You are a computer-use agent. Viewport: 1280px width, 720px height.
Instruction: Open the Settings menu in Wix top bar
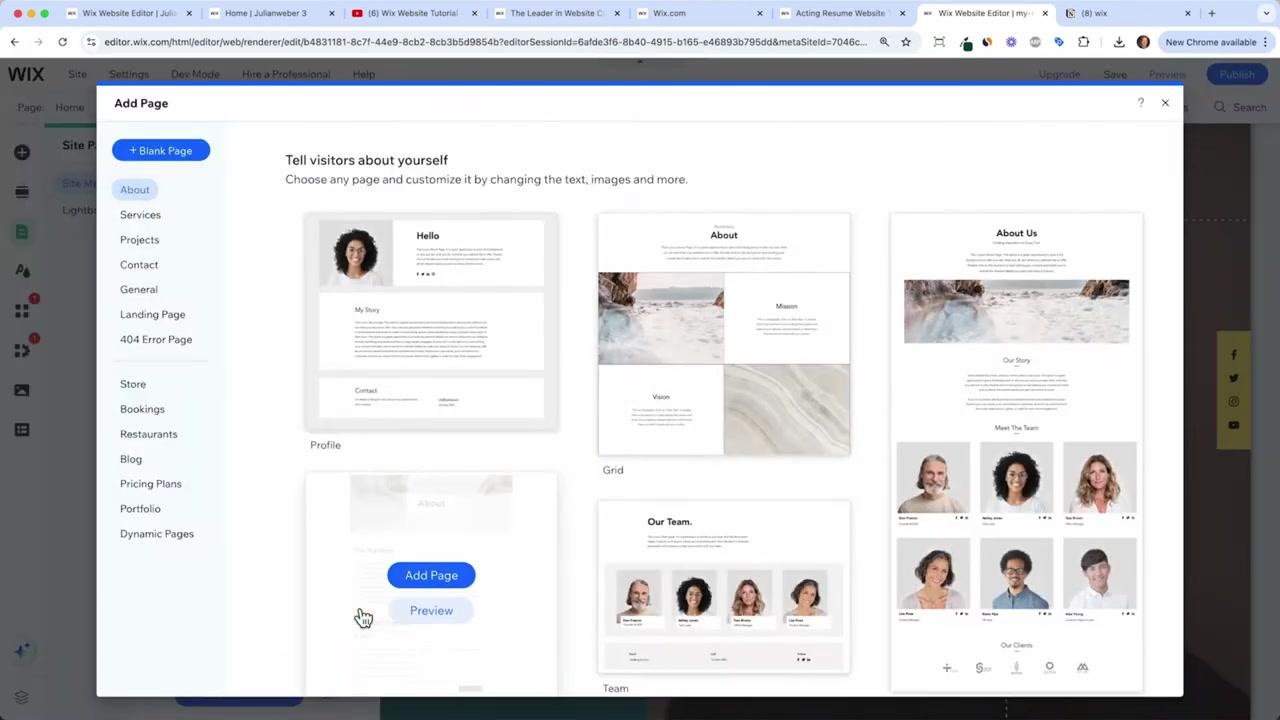coord(129,74)
